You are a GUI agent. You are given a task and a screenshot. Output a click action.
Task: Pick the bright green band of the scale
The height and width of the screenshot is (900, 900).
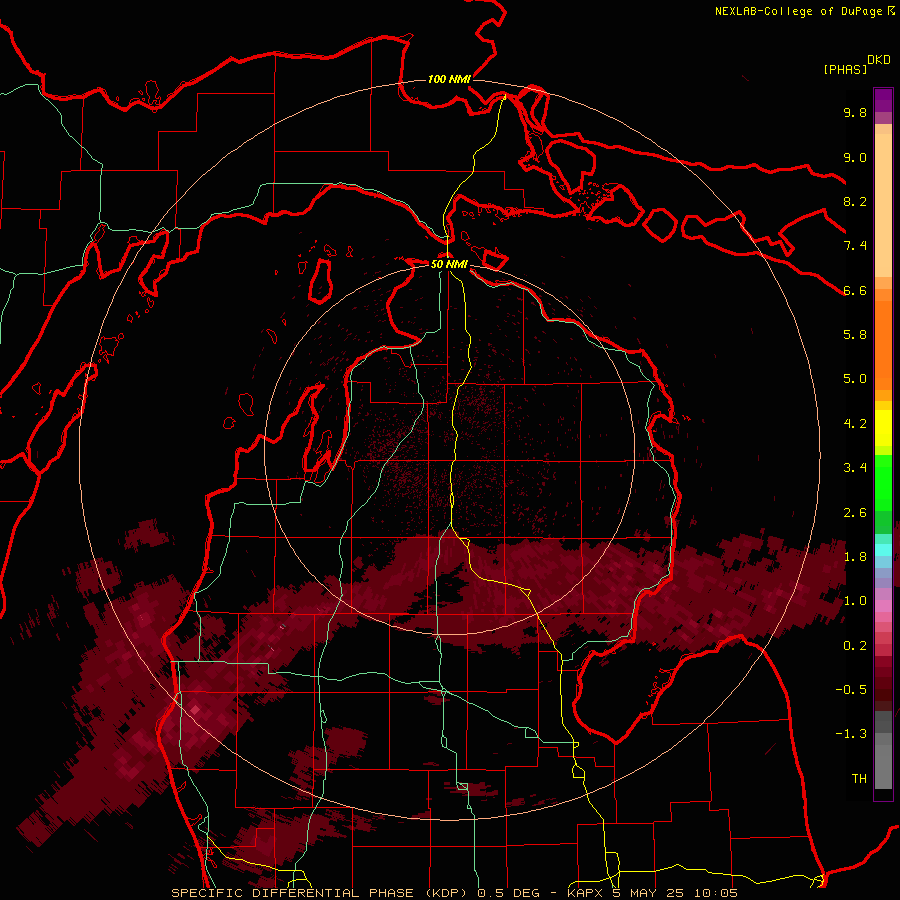click(883, 482)
